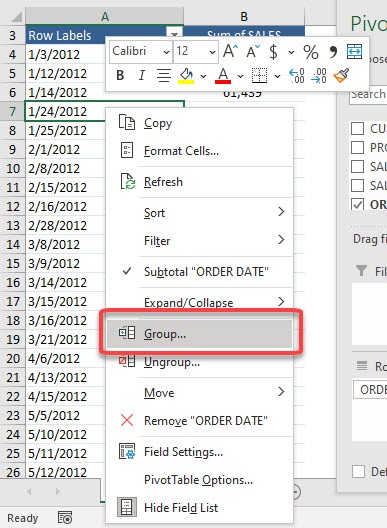387x528 pixels.
Task: Uncheck the OR field checkbox
Action: tap(357, 204)
